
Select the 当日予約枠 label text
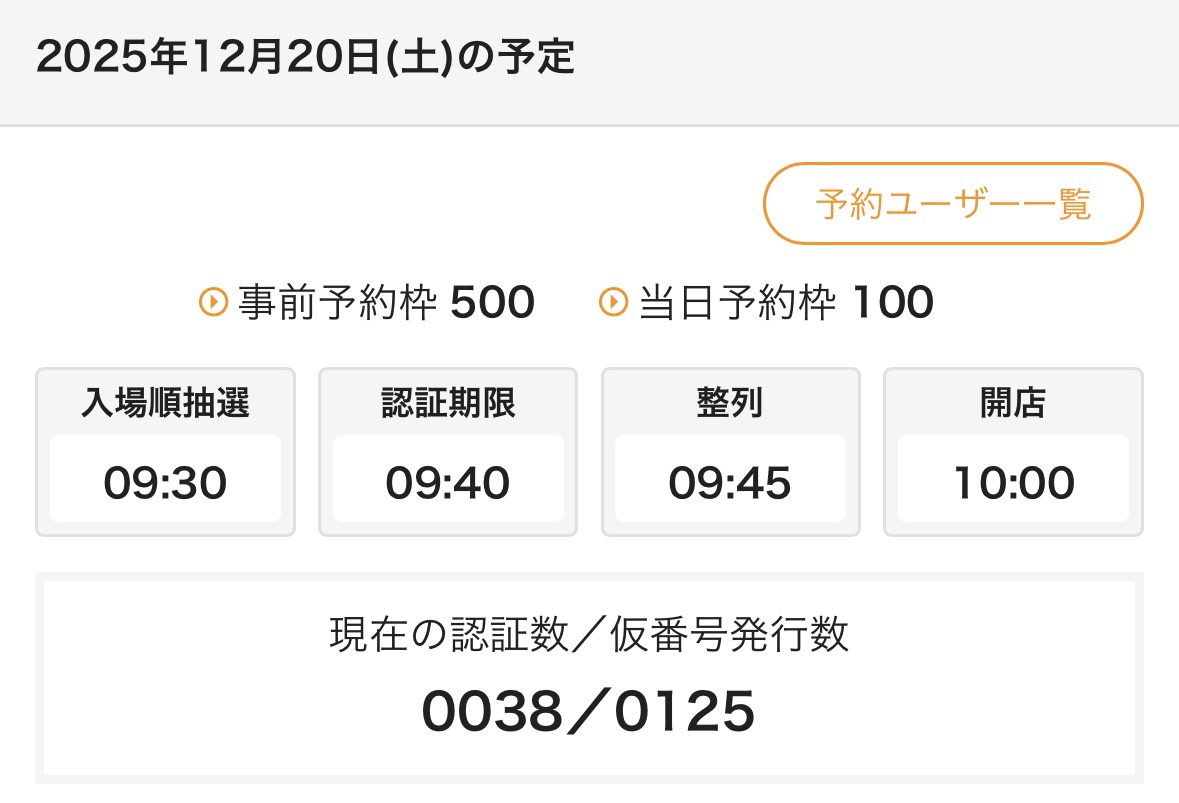coord(736,302)
